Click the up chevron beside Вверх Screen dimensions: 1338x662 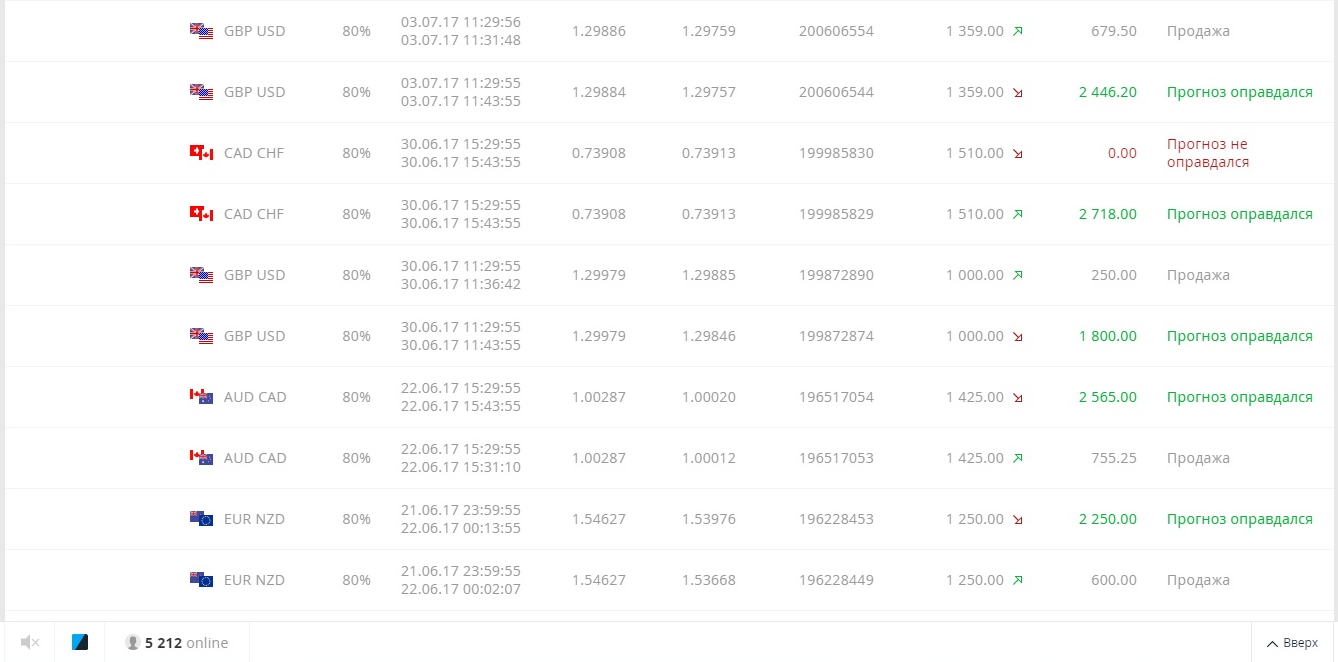pyautogui.click(x=1272, y=643)
